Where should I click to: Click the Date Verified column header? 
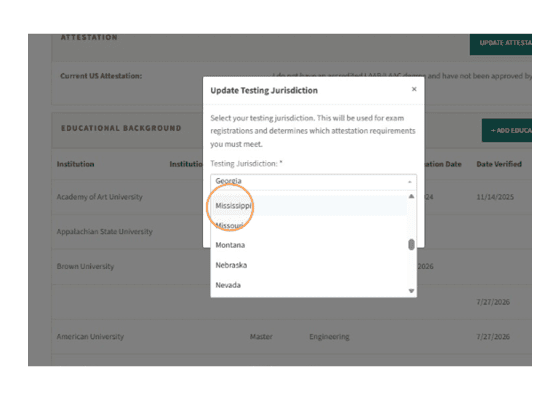point(499,164)
